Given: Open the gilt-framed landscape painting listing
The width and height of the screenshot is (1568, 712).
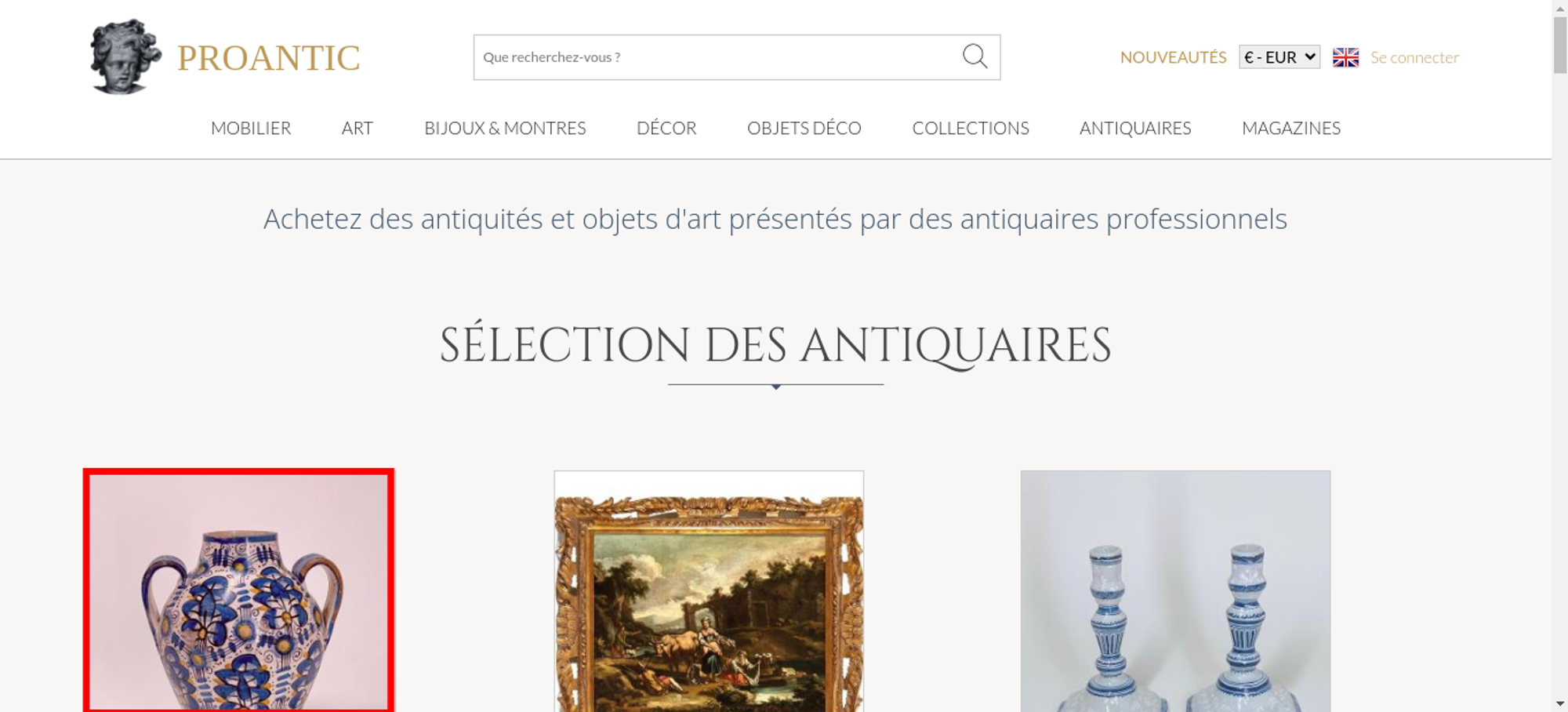Looking at the screenshot, I should point(709,591).
